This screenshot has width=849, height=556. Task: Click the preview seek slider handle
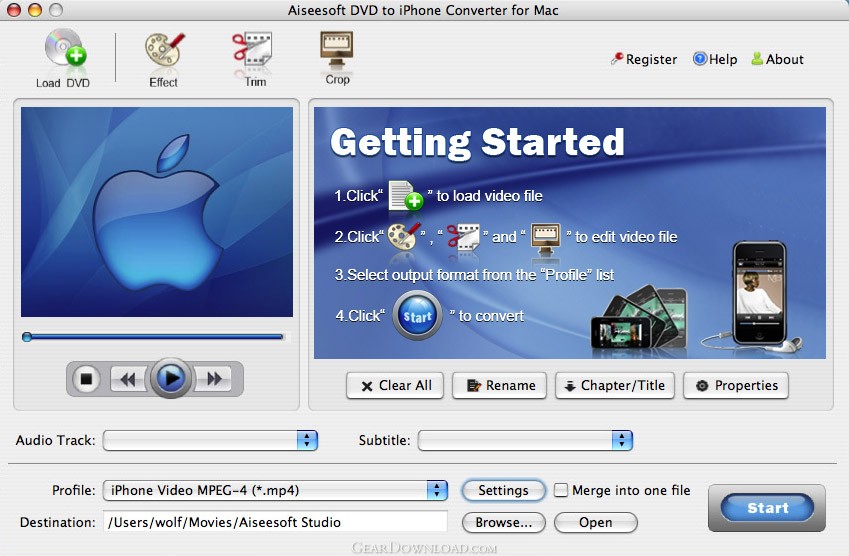pos(27,337)
